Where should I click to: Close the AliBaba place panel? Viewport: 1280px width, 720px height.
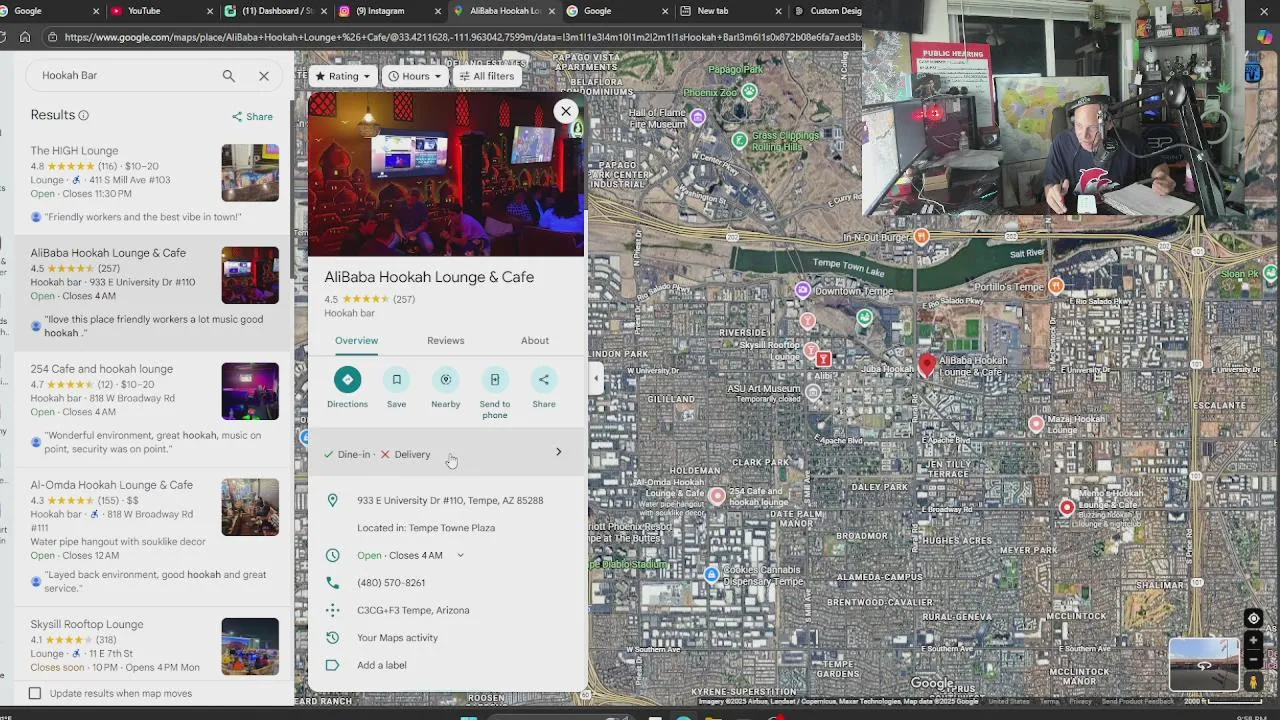[x=566, y=111]
